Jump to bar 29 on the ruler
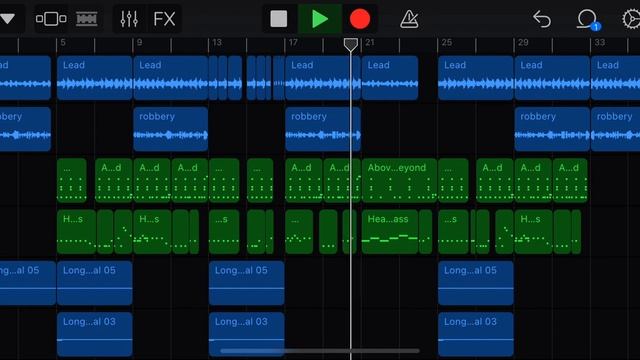 pos(523,42)
